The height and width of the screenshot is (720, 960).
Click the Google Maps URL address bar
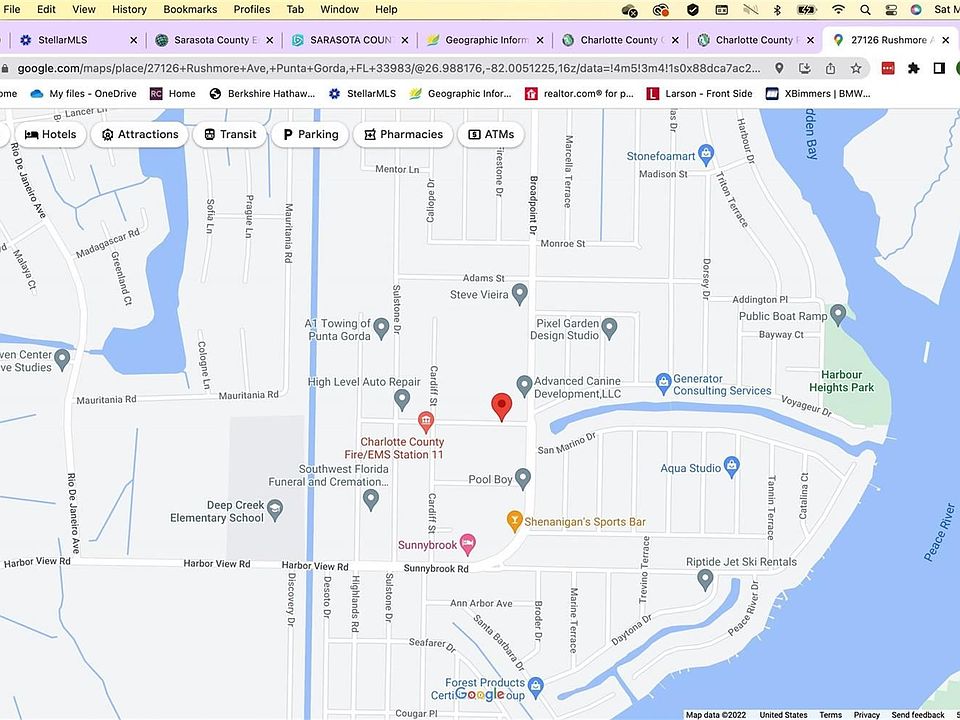pos(389,68)
